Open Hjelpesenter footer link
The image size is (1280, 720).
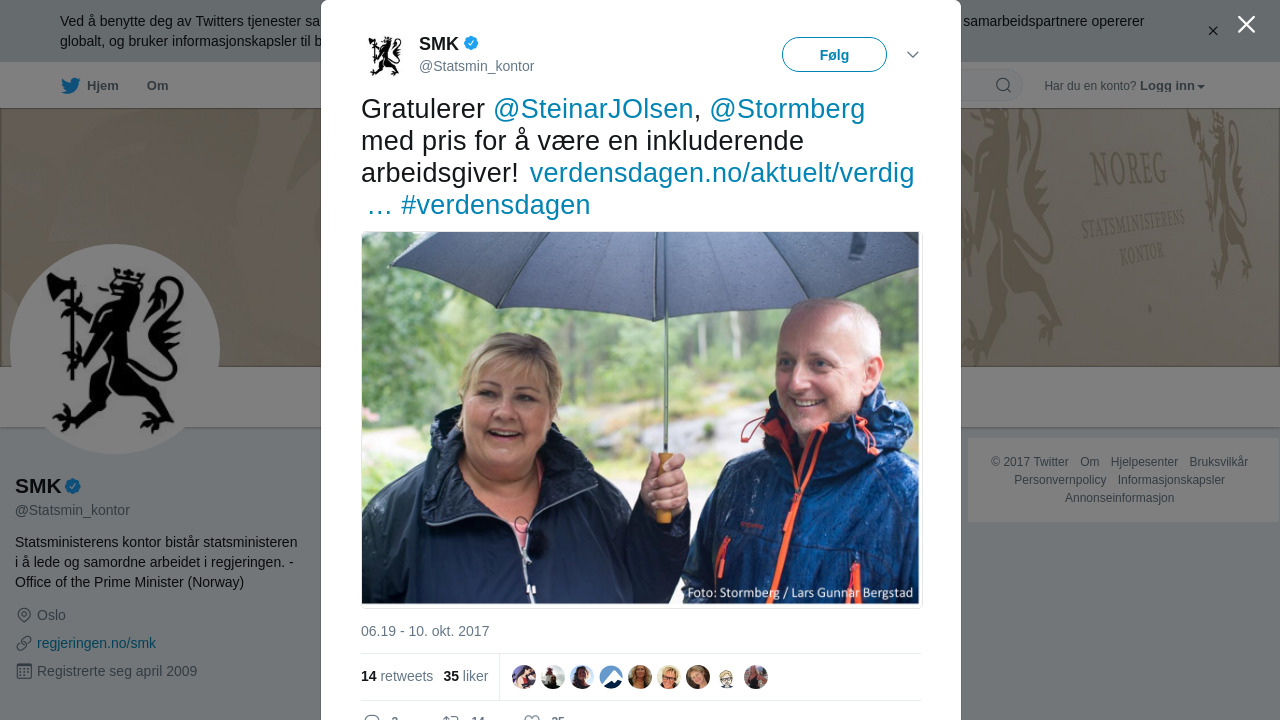(1144, 462)
